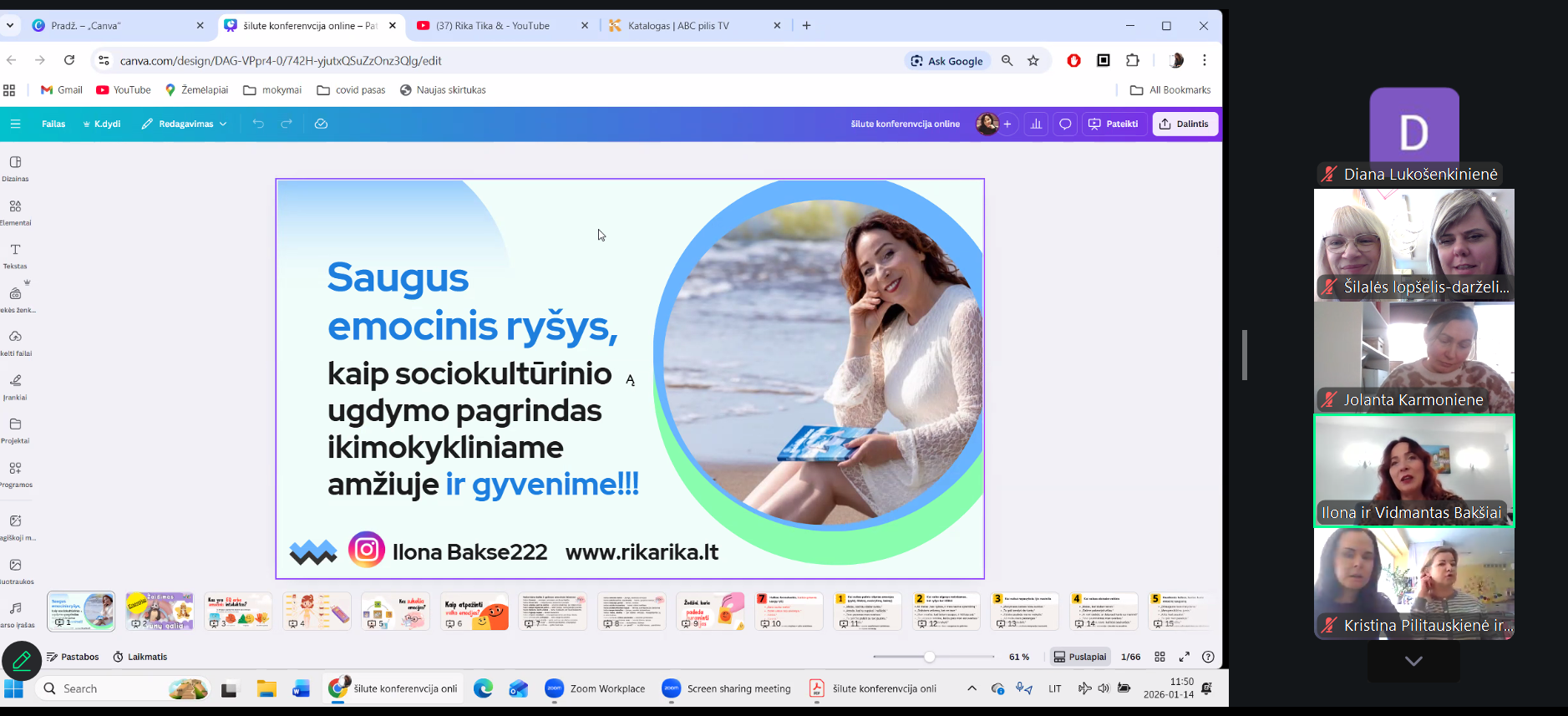Click the cloud save status icon
Screen dimensions: 1568x716
(x=321, y=124)
